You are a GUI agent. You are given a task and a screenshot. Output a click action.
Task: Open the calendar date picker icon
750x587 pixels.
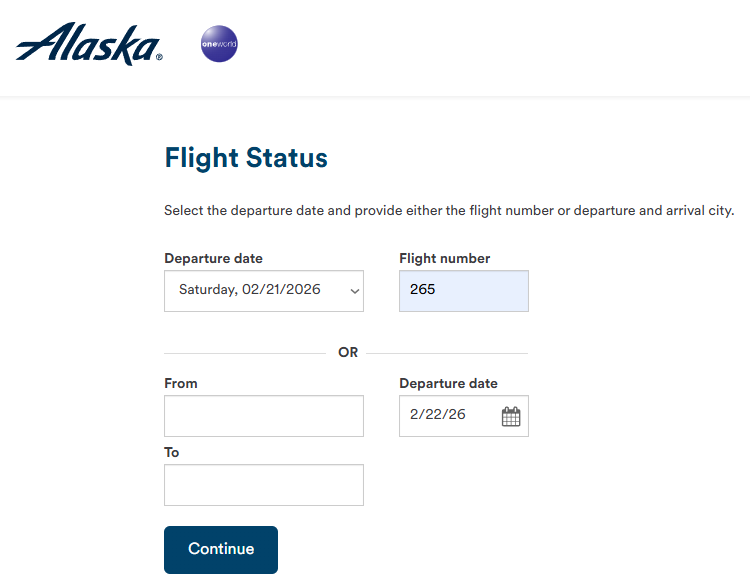511,416
